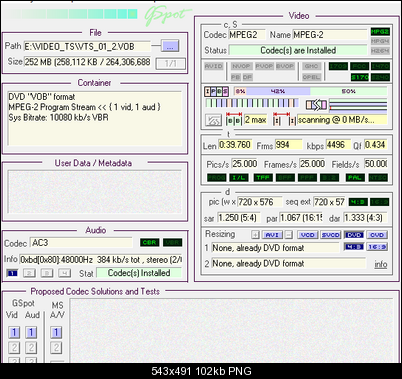
Task: Click the I-frame distance icon
Action: point(284,119)
